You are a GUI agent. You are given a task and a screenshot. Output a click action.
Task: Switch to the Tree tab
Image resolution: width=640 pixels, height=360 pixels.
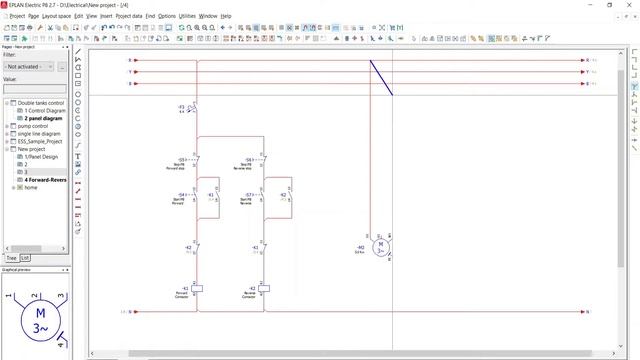pyautogui.click(x=11, y=258)
